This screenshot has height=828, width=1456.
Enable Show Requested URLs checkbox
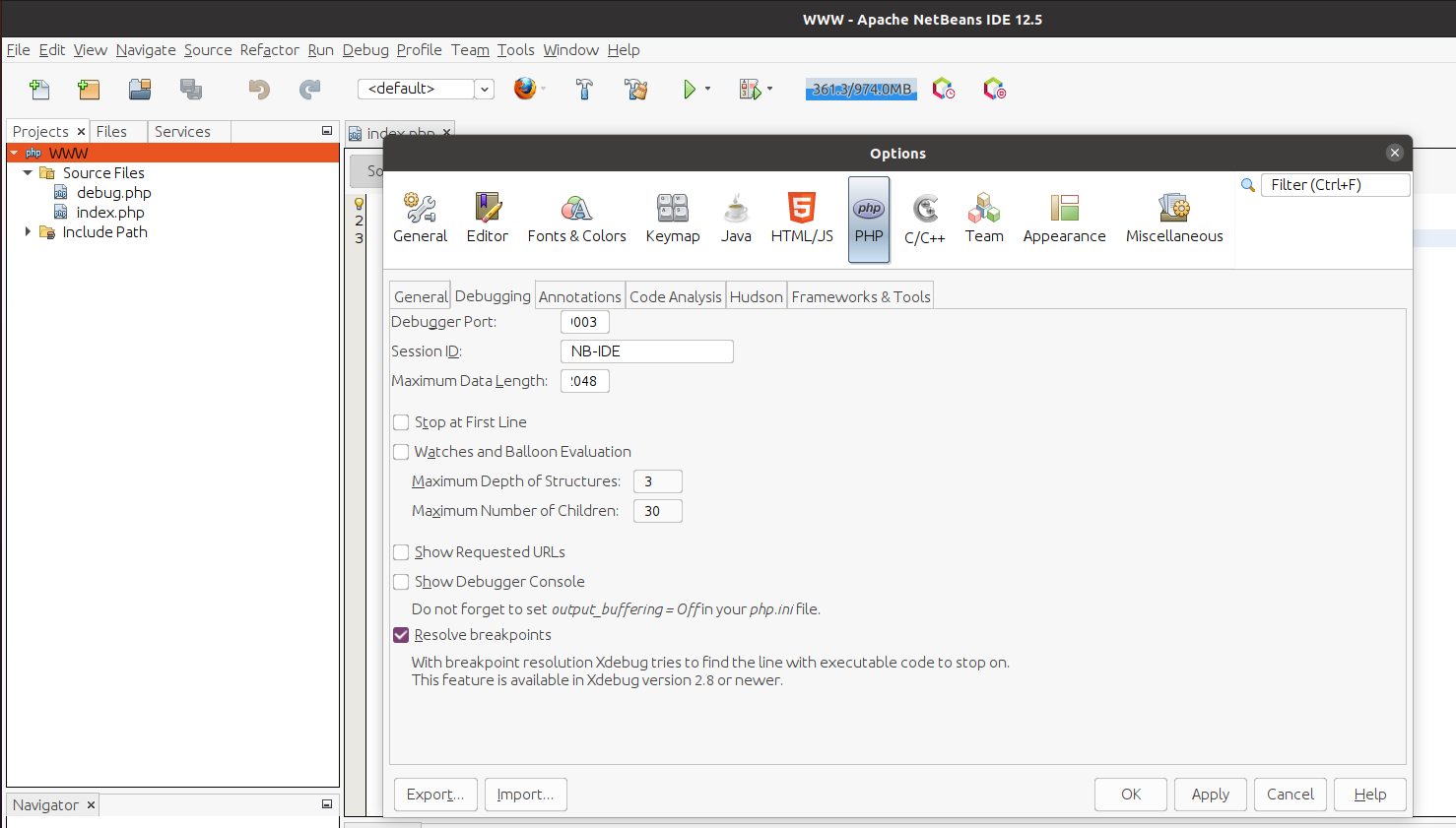[401, 552]
